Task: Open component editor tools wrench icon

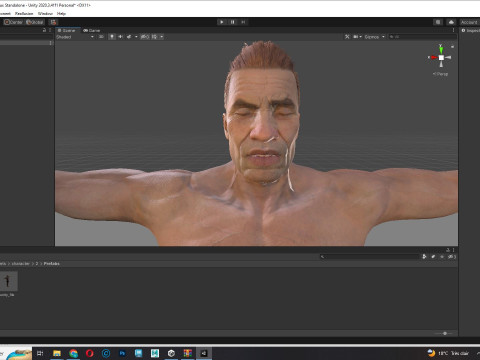Action: [x=347, y=37]
